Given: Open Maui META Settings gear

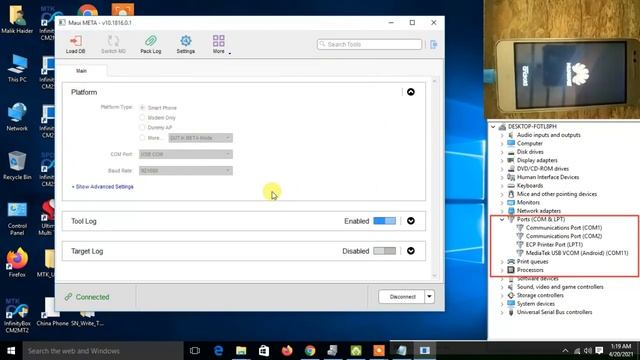Looking at the screenshot, I should click(x=185, y=44).
